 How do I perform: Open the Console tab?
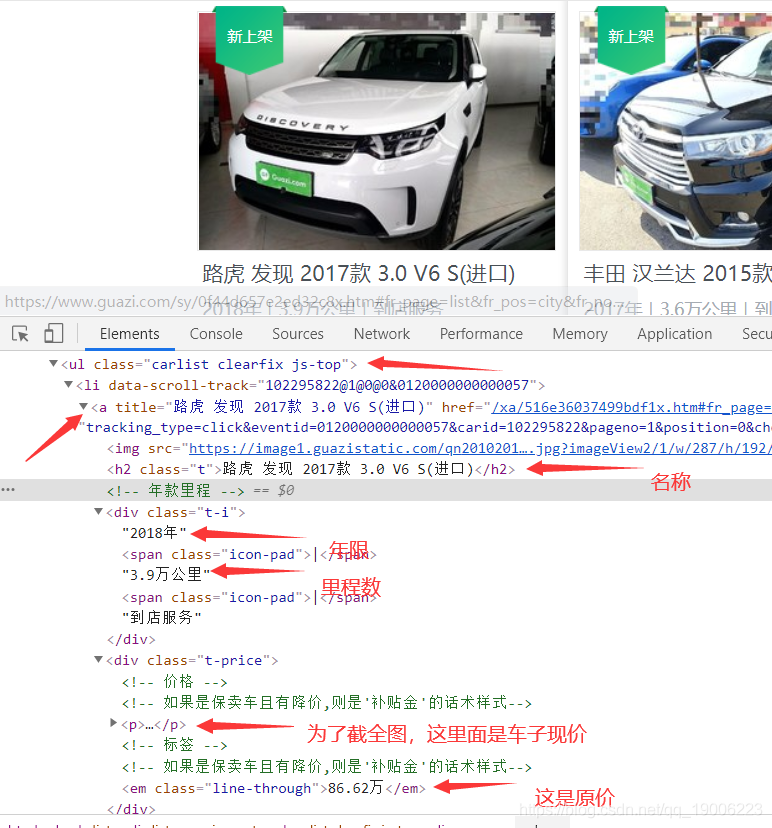[216, 334]
